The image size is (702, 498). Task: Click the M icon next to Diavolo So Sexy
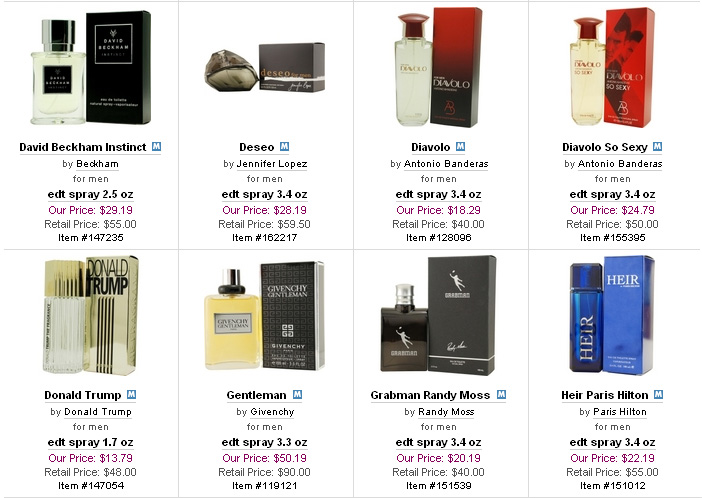click(657, 146)
